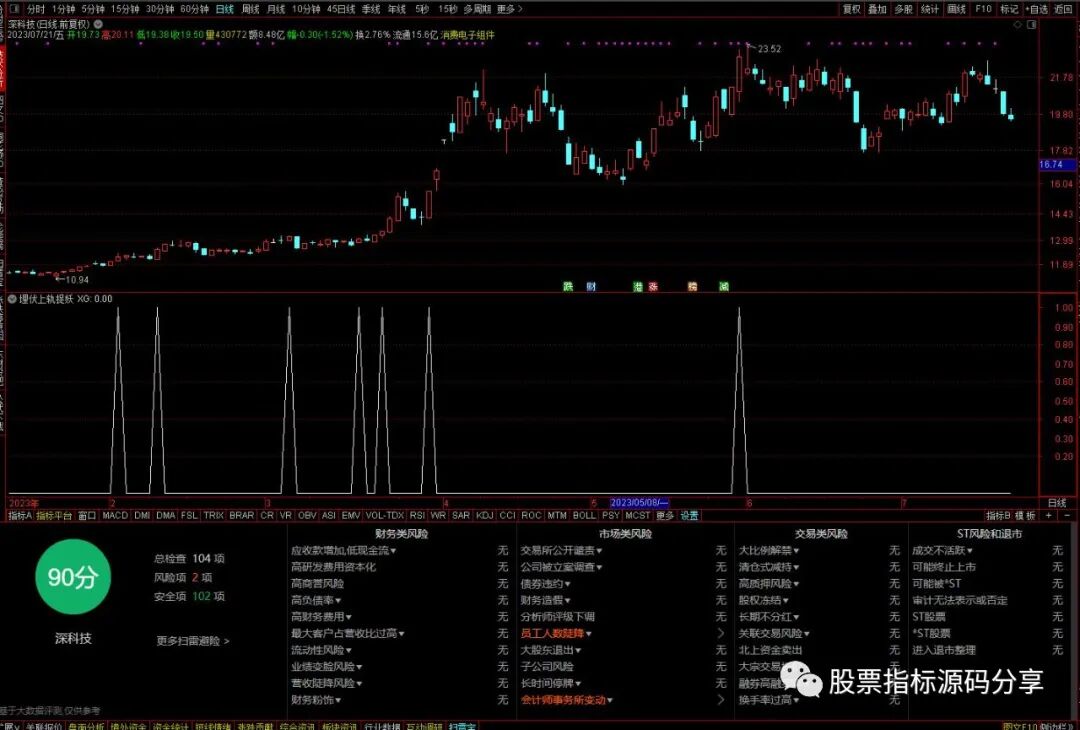Click the 模板 template button
Screen dimensions: 1080x730
1026,515
